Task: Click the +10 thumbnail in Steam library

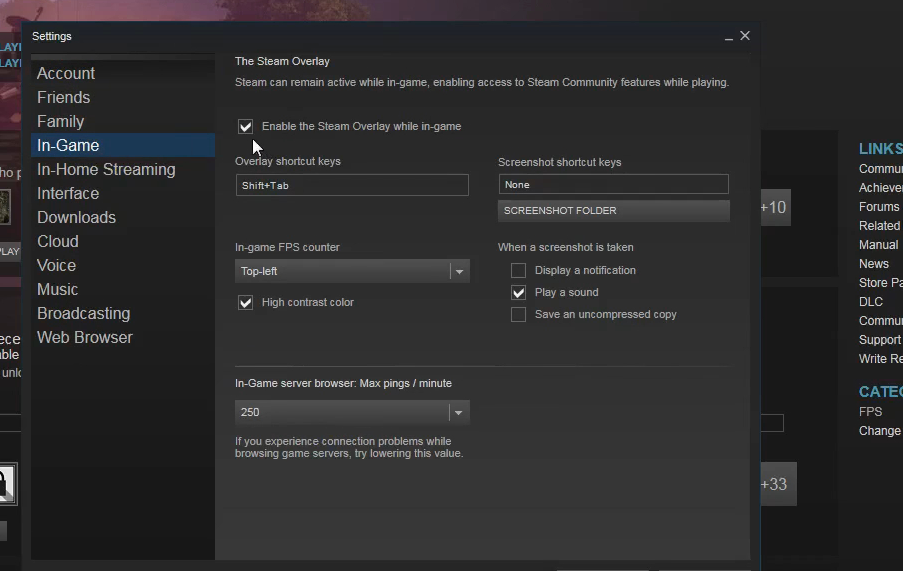Action: [x=775, y=207]
